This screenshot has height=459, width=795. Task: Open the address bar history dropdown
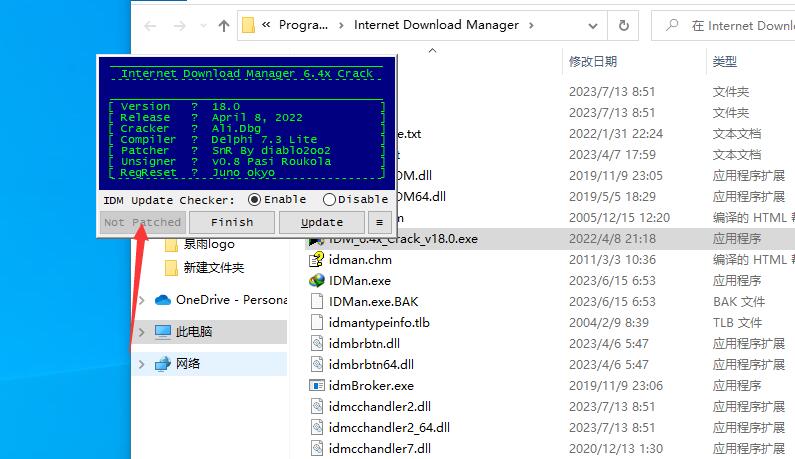tap(591, 25)
